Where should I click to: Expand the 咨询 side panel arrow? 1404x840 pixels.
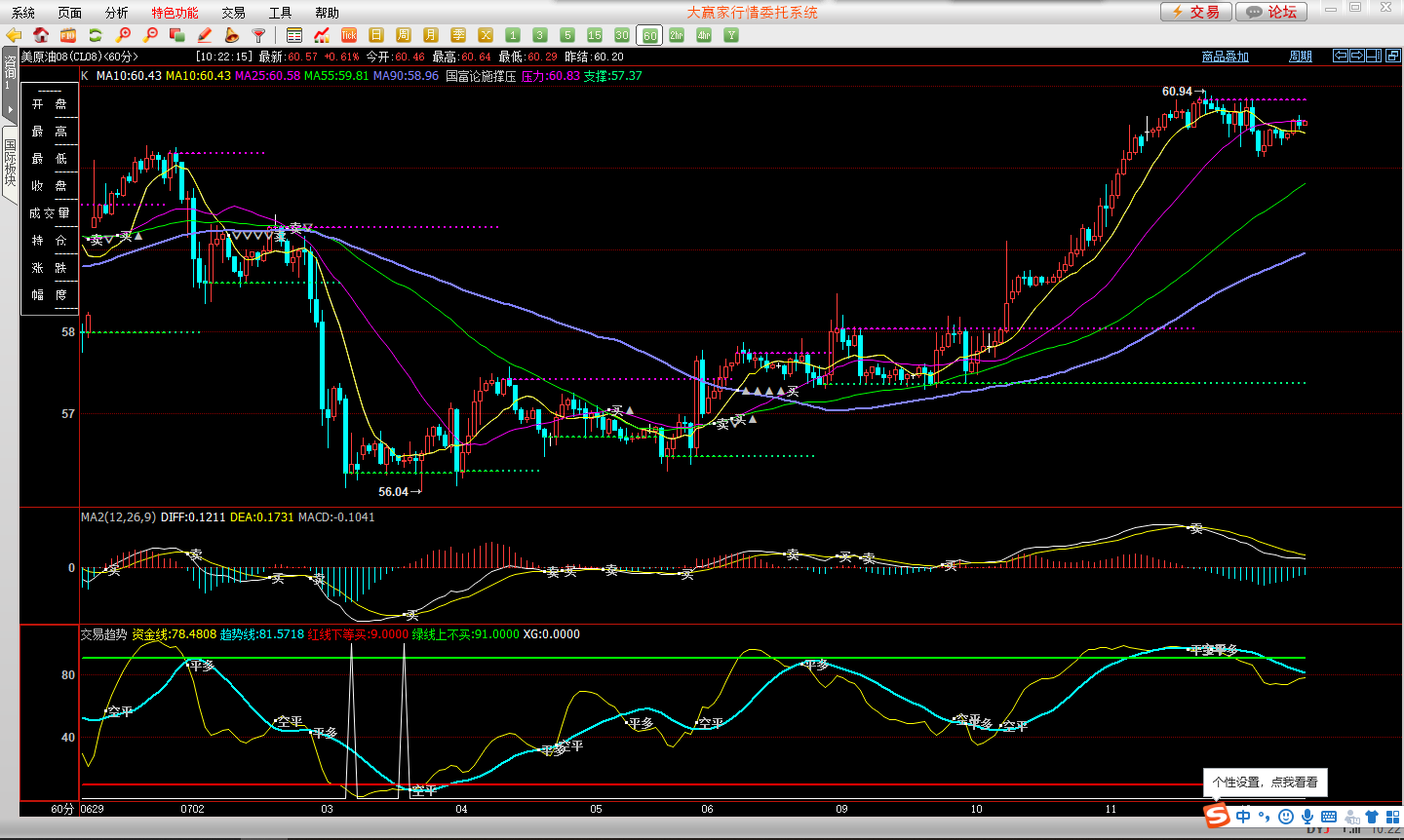pos(10,109)
